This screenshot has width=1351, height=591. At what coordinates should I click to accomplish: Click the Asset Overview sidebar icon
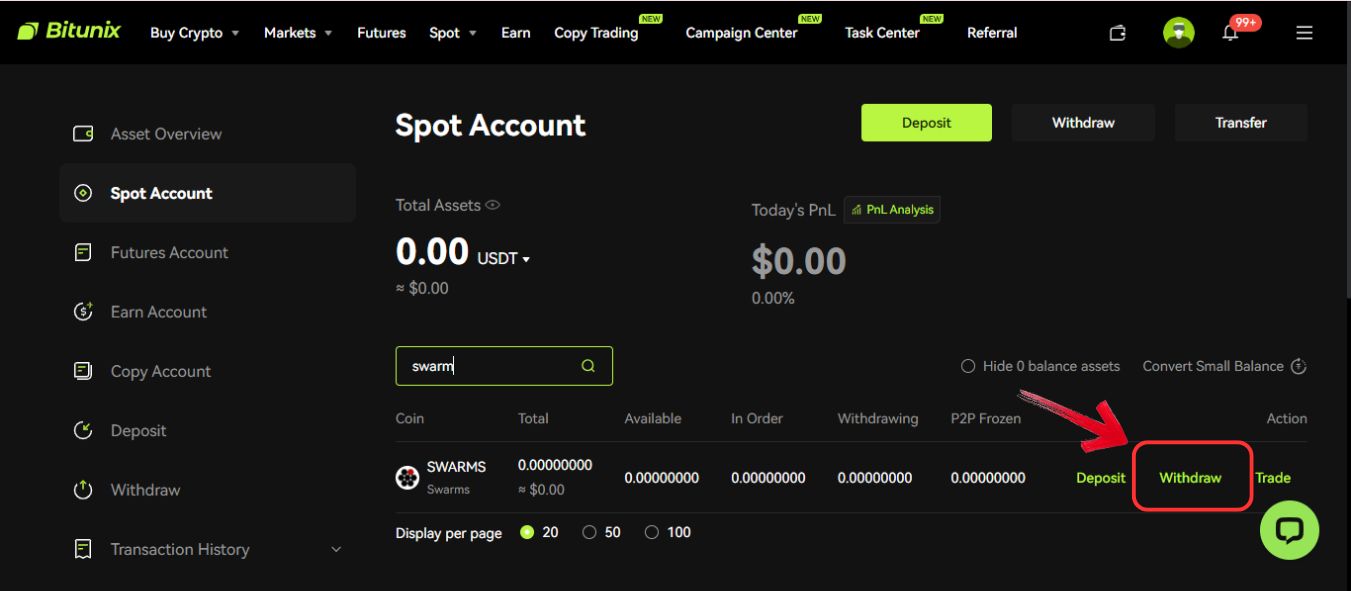tap(84, 134)
